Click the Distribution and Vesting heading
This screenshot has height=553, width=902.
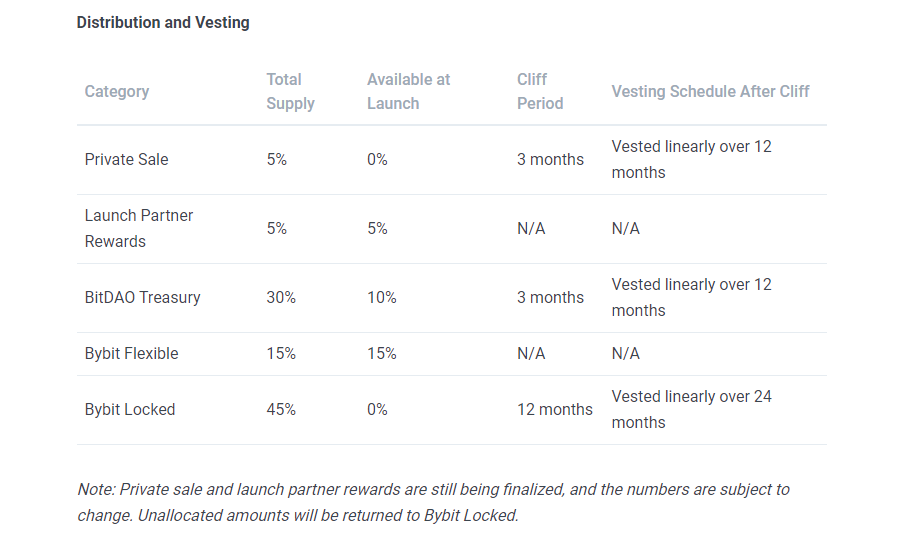(x=163, y=22)
